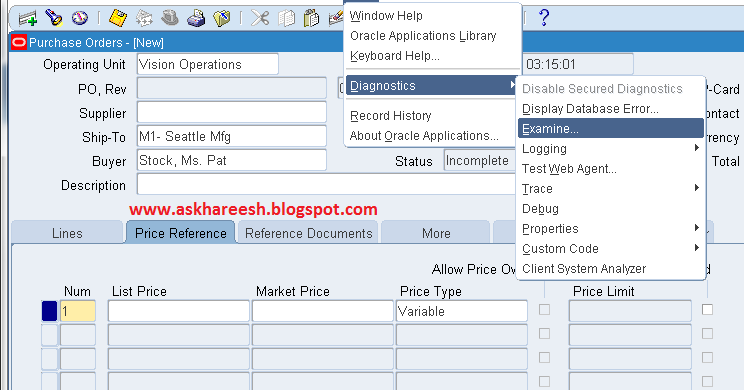Screen dimensions: 744x390
Task: Click the Copy toolbar icon
Action: click(286, 19)
